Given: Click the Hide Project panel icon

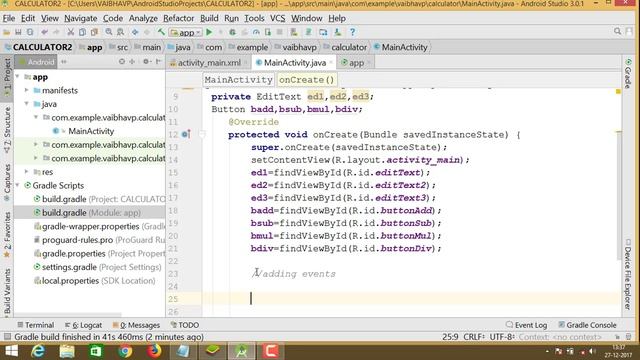Looking at the screenshot, I should click(158, 62).
